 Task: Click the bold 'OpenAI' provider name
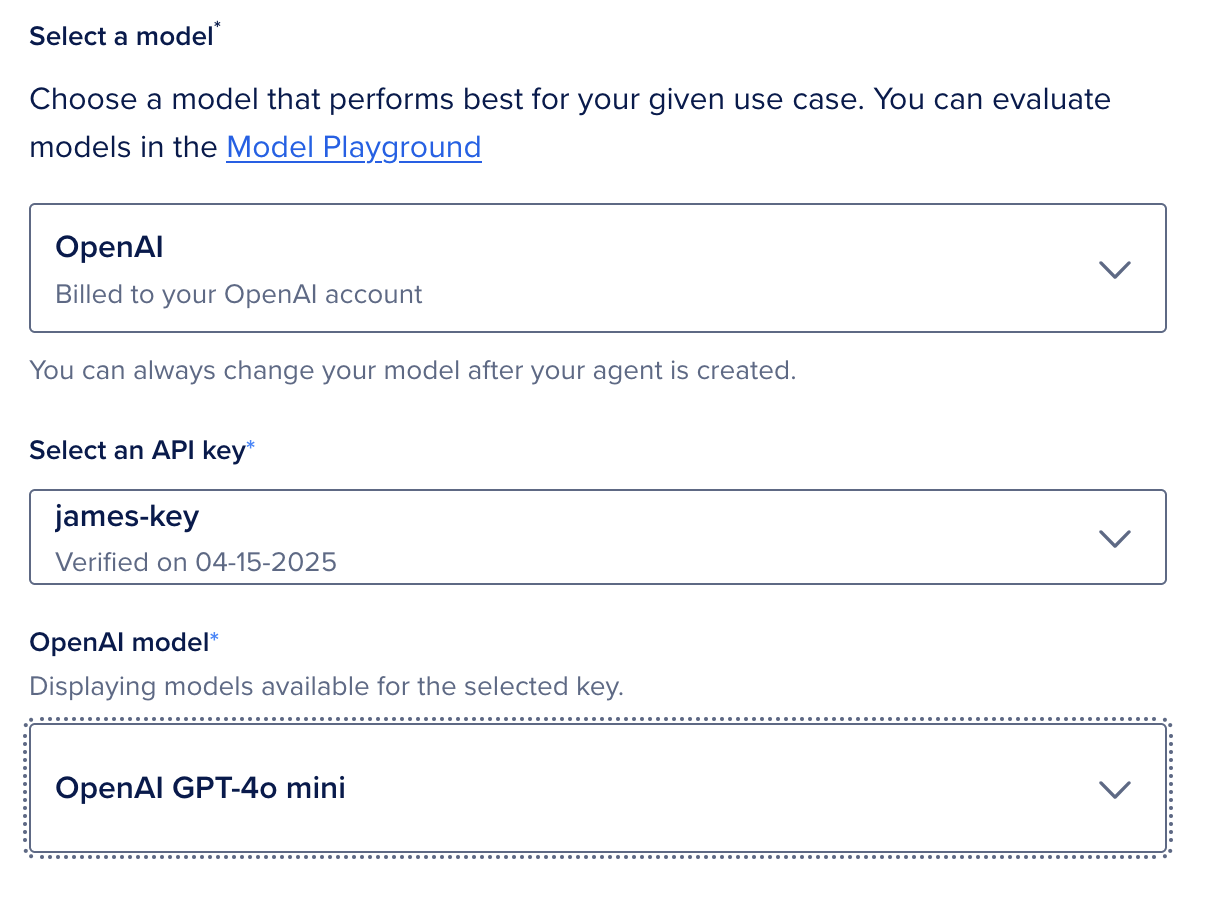pyautogui.click(x=109, y=247)
